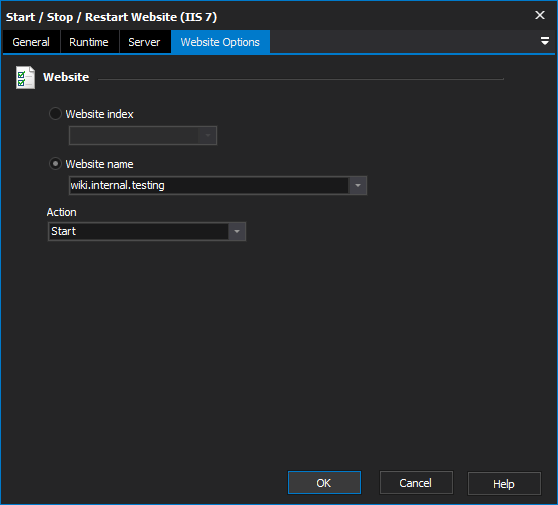Select the Website index radio button
This screenshot has height=505, width=558.
pos(55,114)
